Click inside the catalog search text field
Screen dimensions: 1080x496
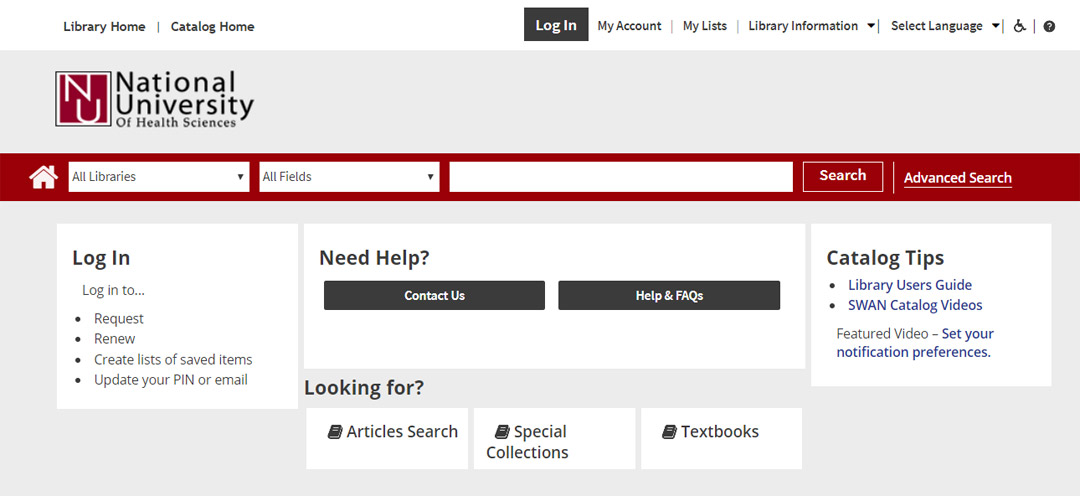620,177
